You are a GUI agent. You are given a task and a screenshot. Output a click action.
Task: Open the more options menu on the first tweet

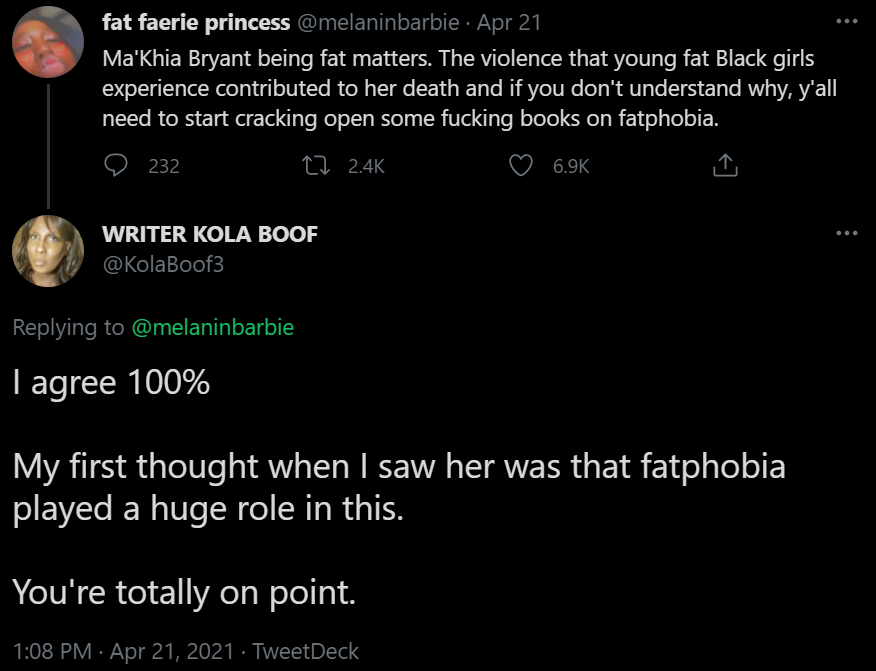[846, 22]
